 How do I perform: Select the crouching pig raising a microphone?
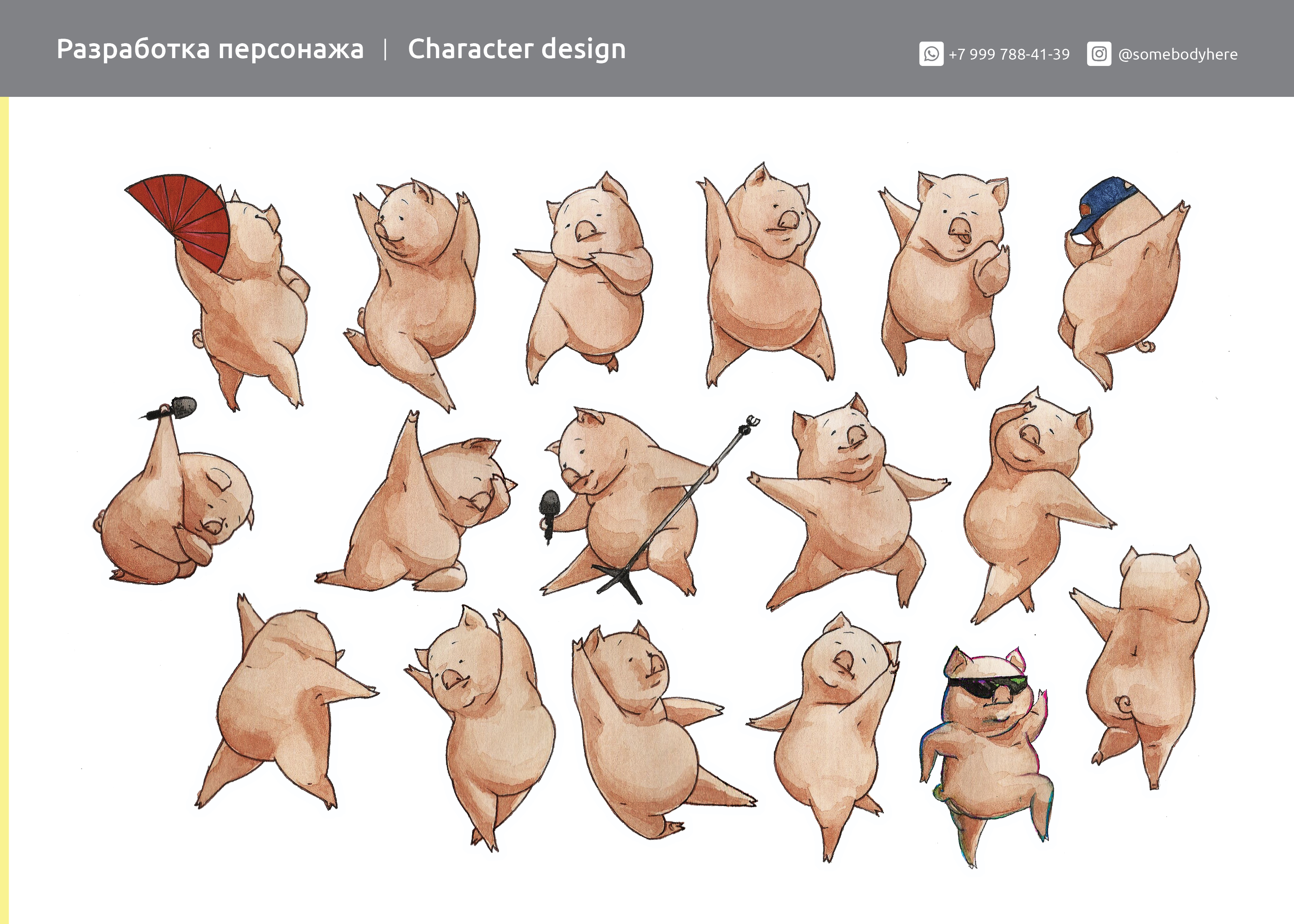[173, 490]
